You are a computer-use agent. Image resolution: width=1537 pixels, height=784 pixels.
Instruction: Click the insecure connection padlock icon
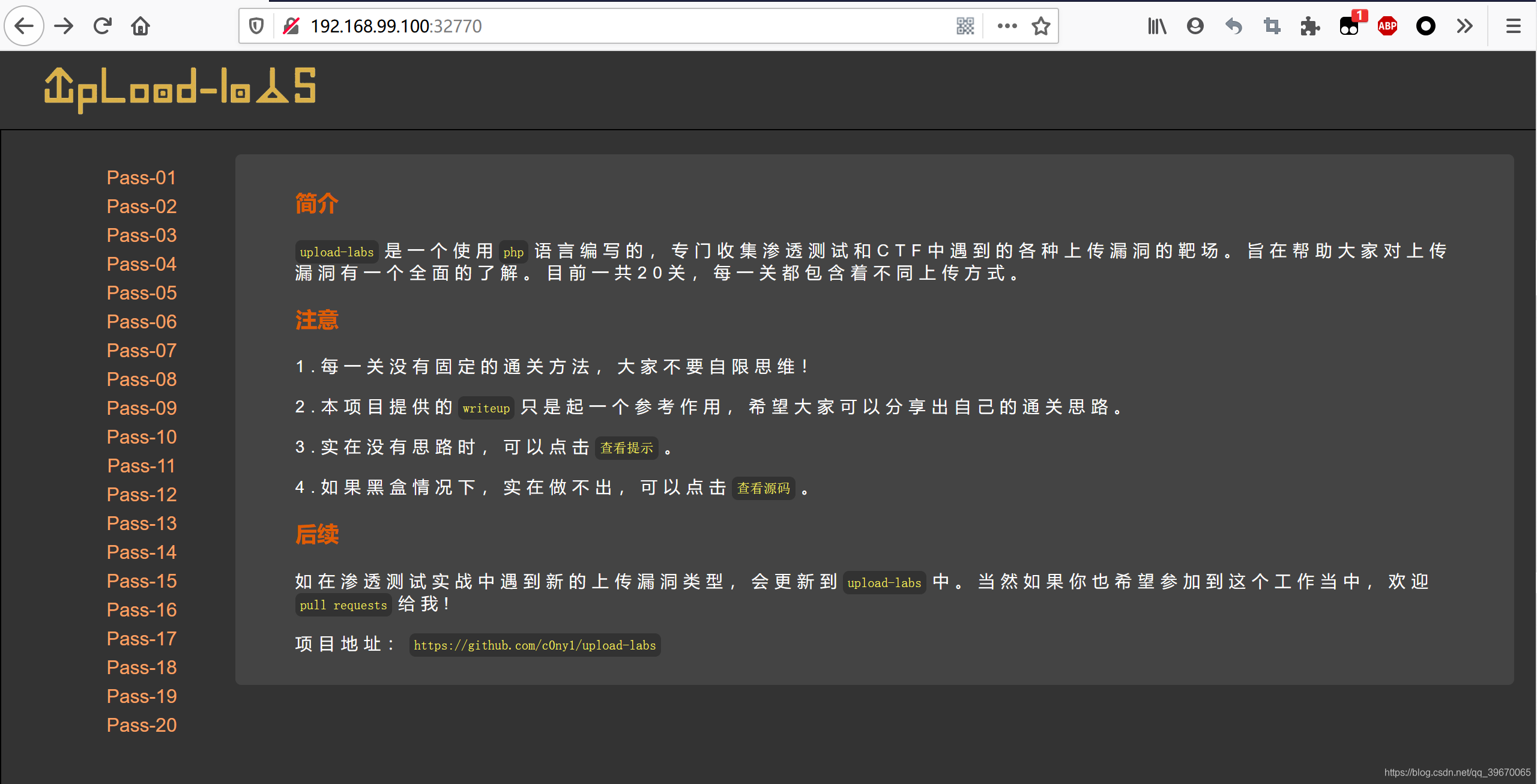point(291,26)
